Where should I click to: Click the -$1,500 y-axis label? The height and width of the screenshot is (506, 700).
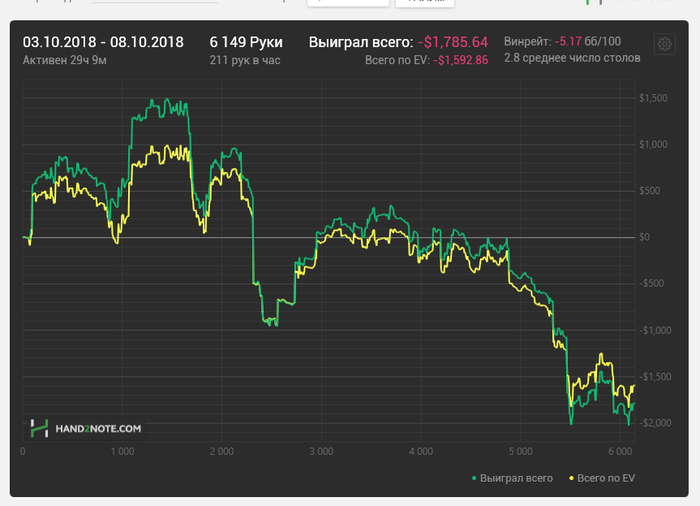pos(655,377)
